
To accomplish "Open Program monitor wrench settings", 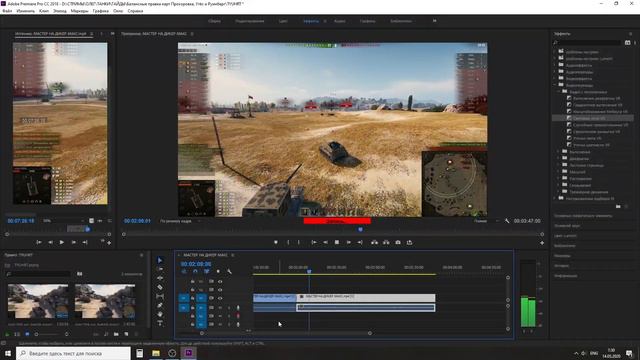I will coord(507,221).
